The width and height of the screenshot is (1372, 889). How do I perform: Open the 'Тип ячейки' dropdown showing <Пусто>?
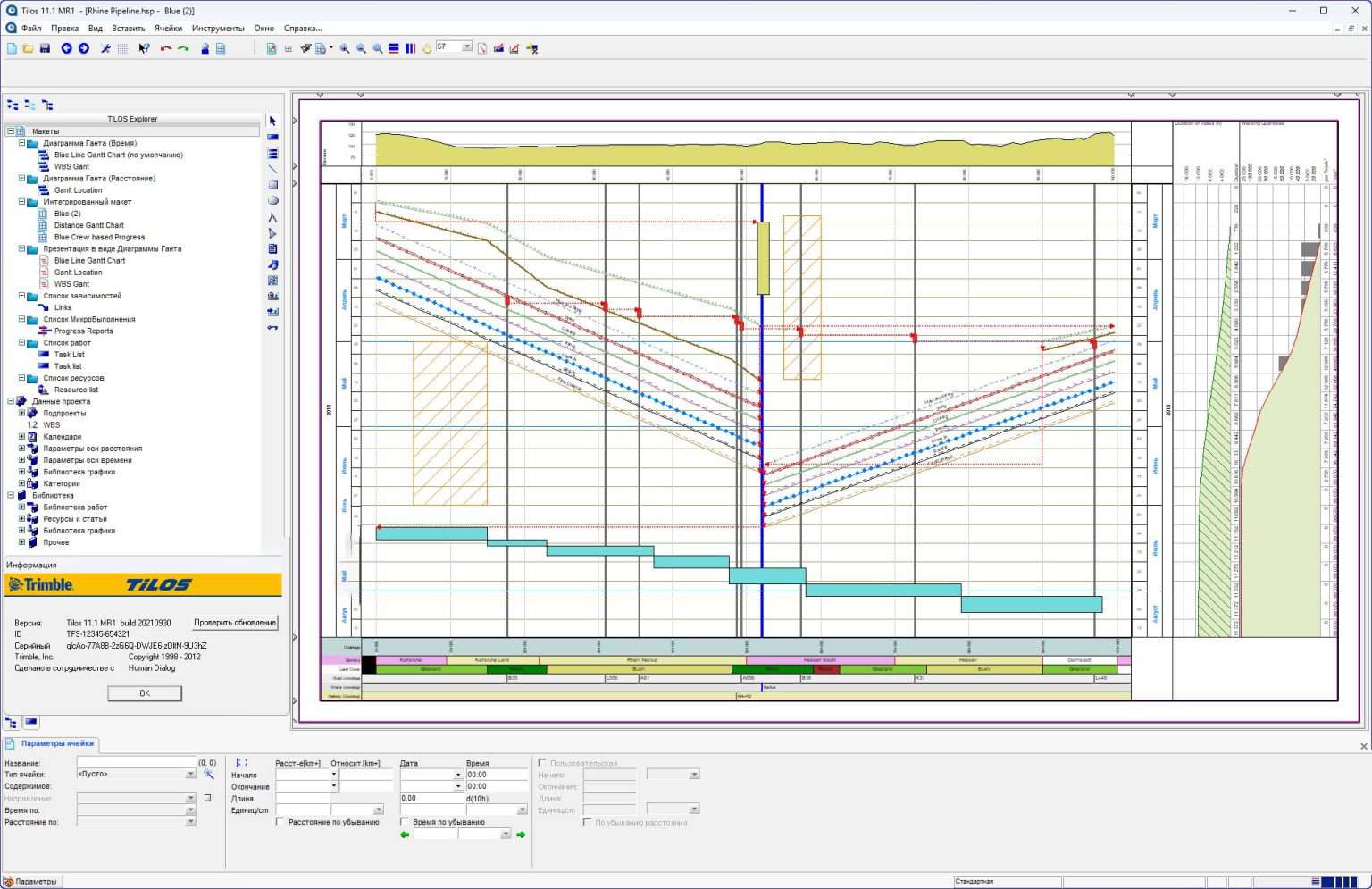point(189,774)
